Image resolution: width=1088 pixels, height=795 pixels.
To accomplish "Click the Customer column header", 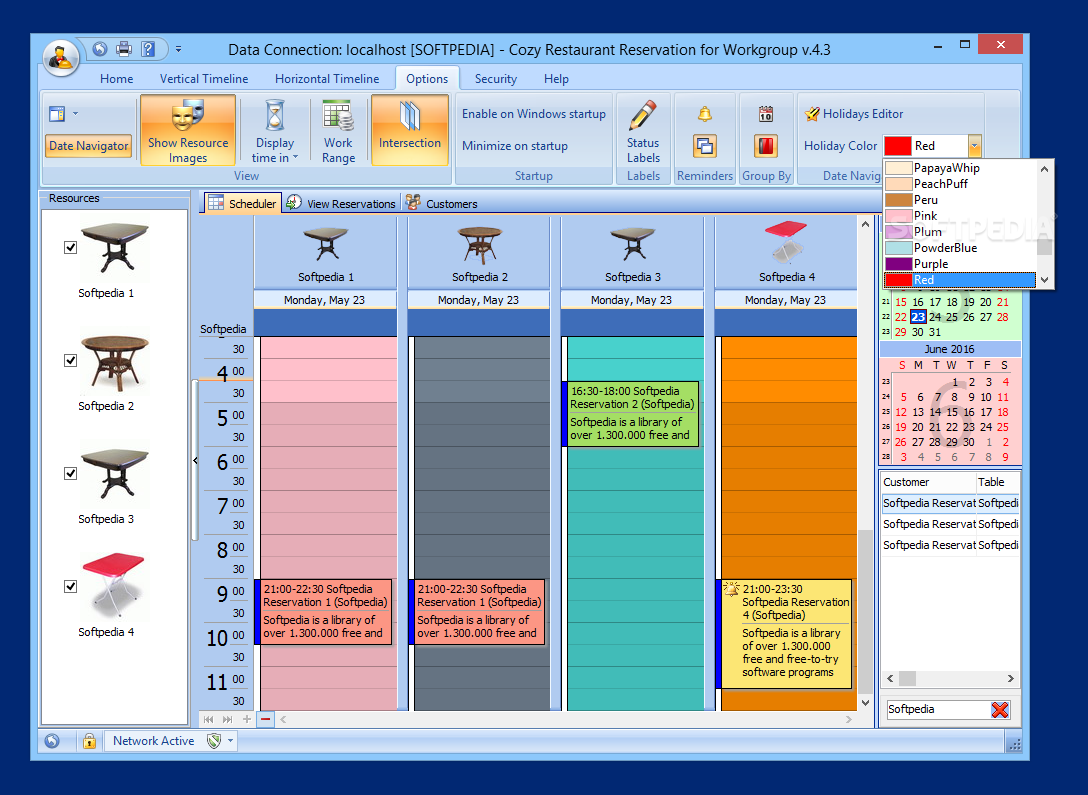I will click(928, 482).
